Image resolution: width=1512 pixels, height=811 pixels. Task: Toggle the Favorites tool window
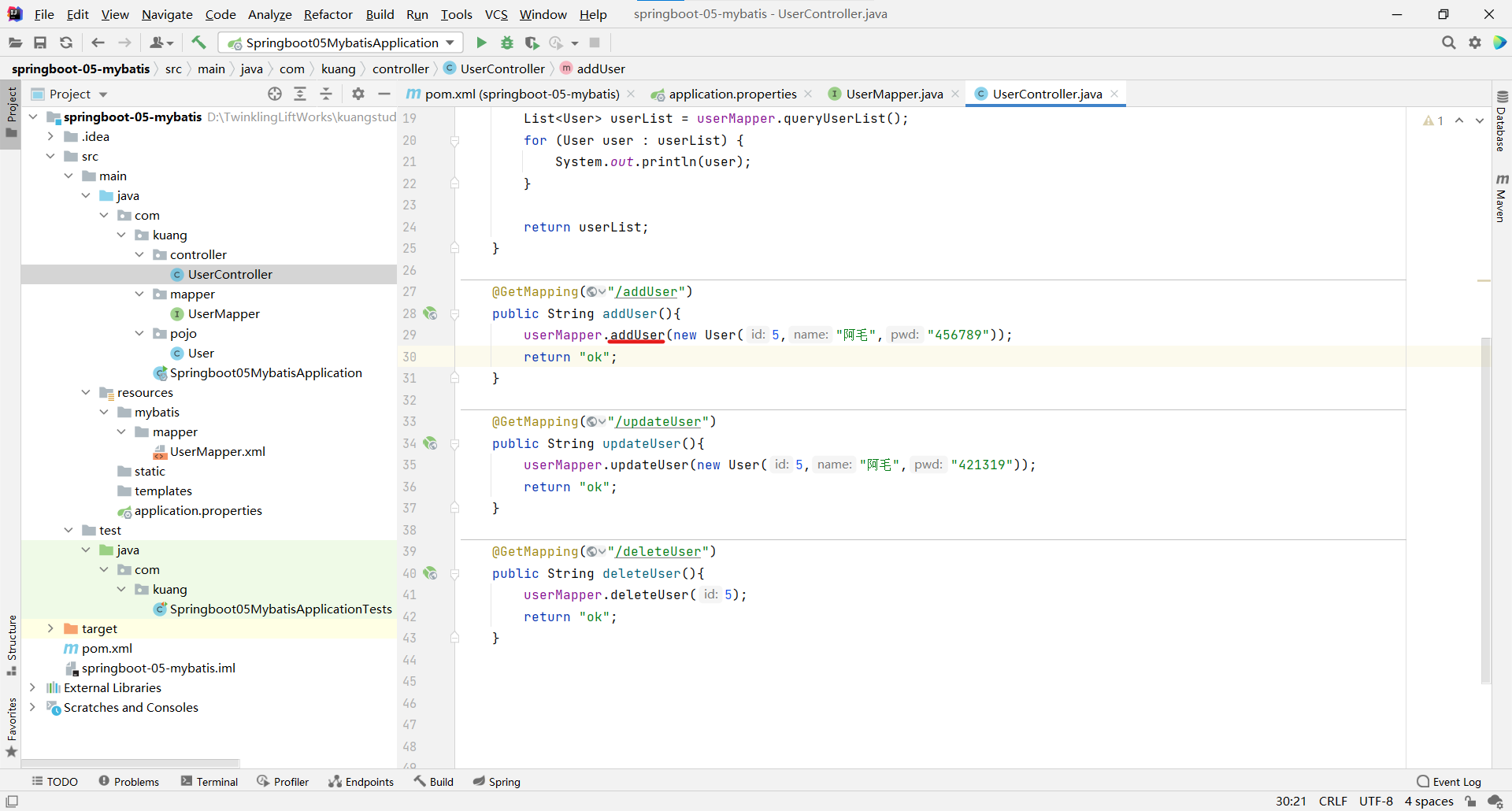pyautogui.click(x=11, y=728)
